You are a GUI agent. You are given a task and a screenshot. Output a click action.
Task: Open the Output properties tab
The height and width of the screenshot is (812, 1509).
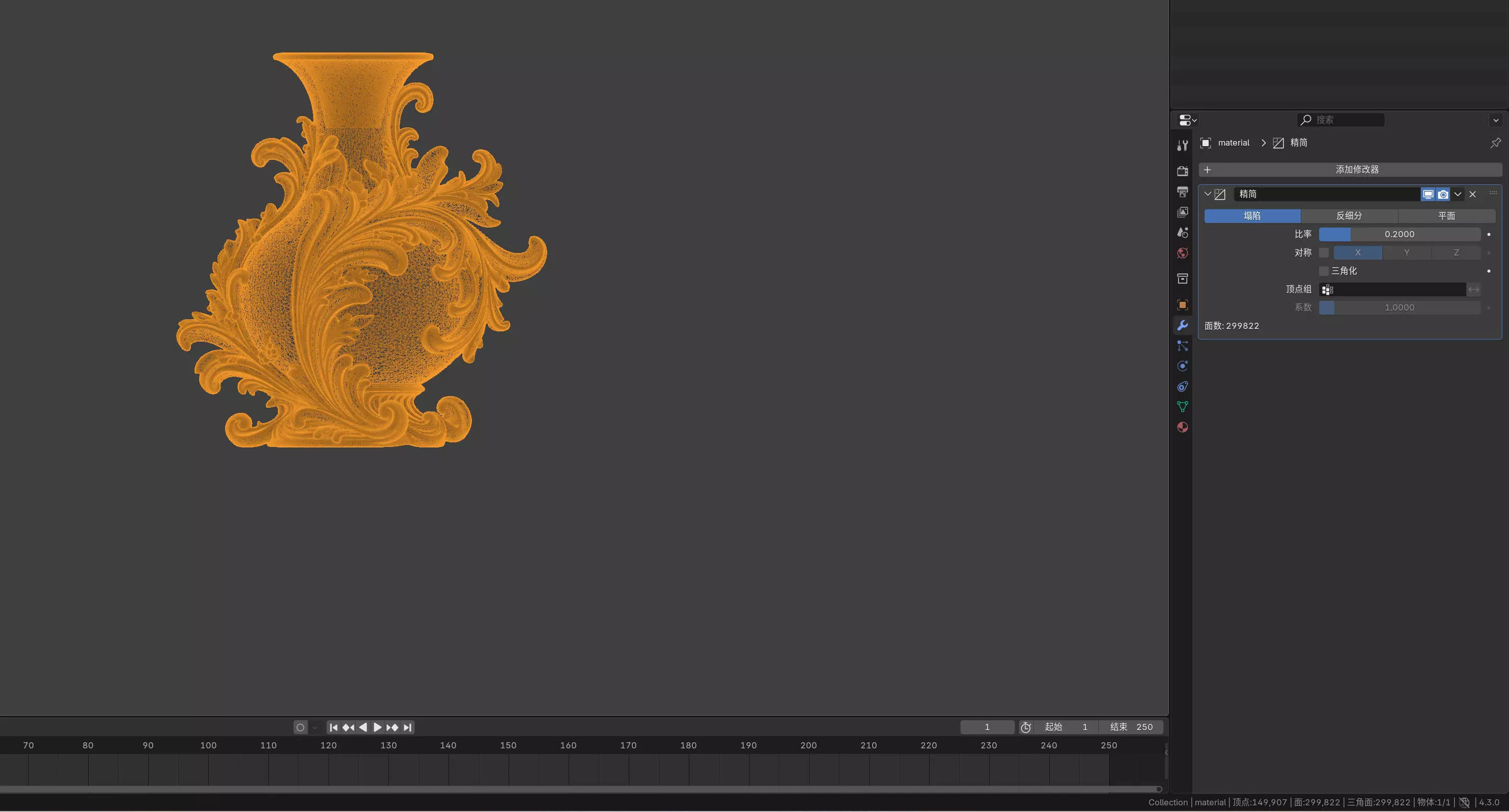(1182, 191)
